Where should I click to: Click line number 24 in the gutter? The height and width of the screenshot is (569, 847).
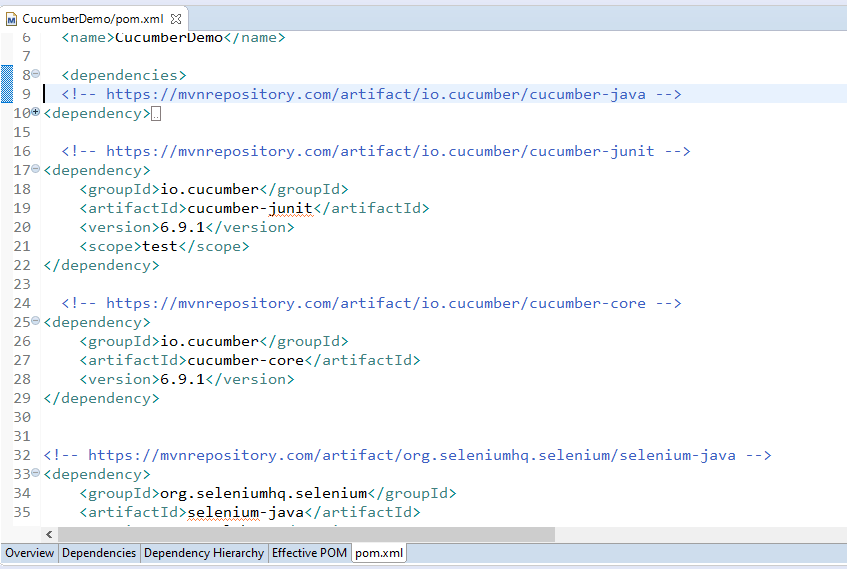[22, 303]
